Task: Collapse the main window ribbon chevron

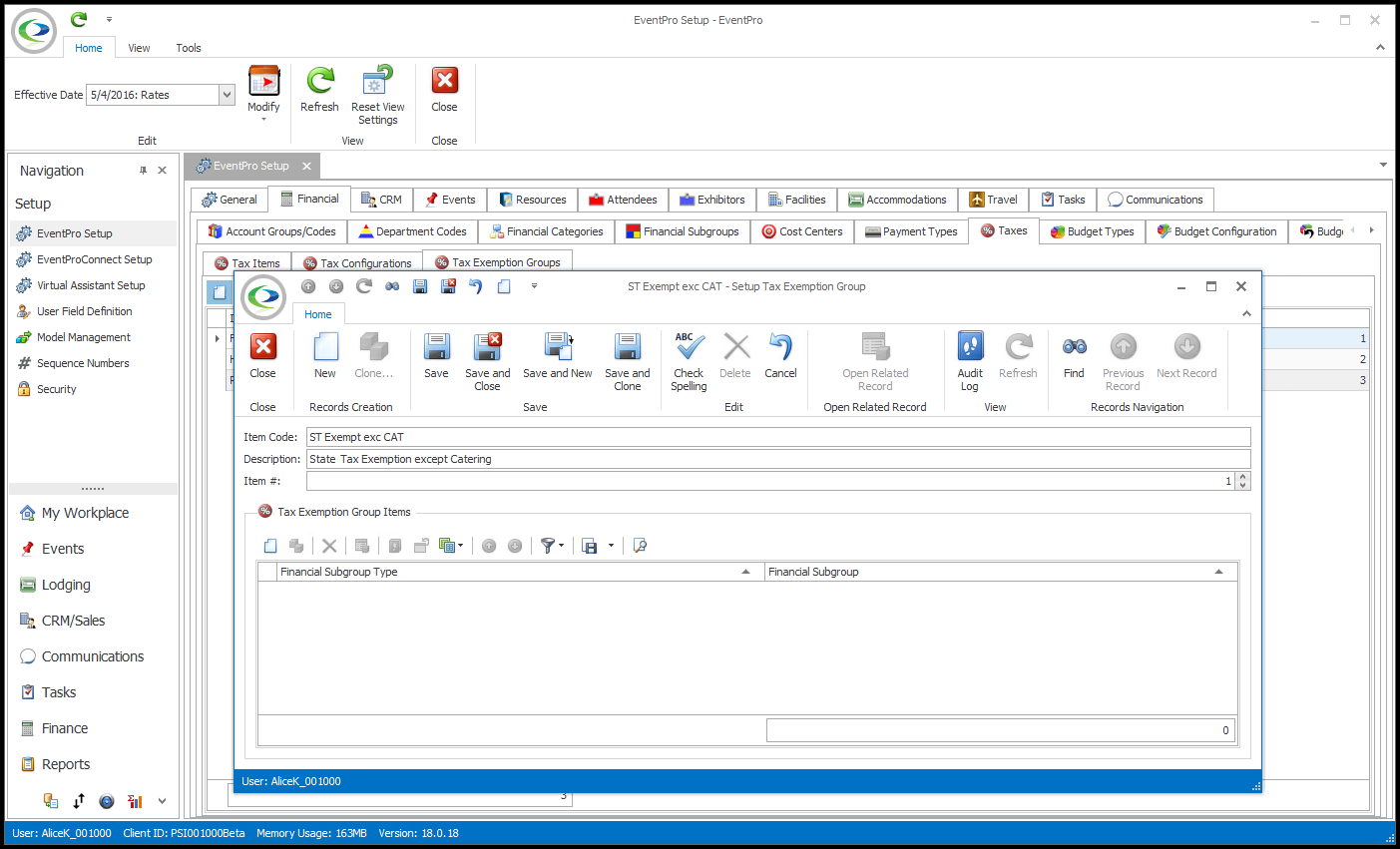Action: (1380, 47)
